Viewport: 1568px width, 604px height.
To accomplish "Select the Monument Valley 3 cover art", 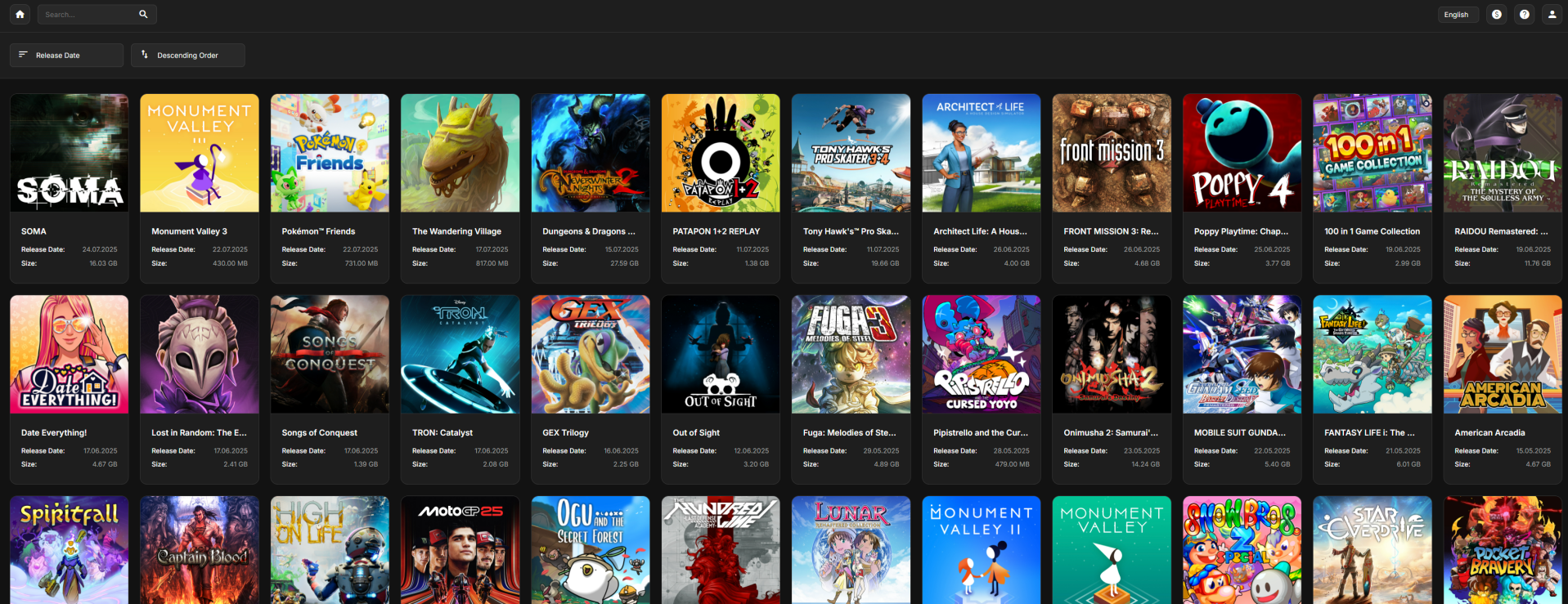I will click(x=199, y=153).
